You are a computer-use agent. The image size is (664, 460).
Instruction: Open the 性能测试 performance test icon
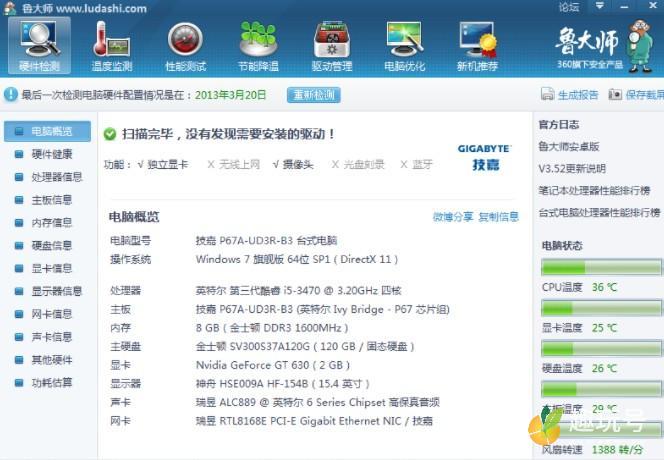[x=185, y=46]
